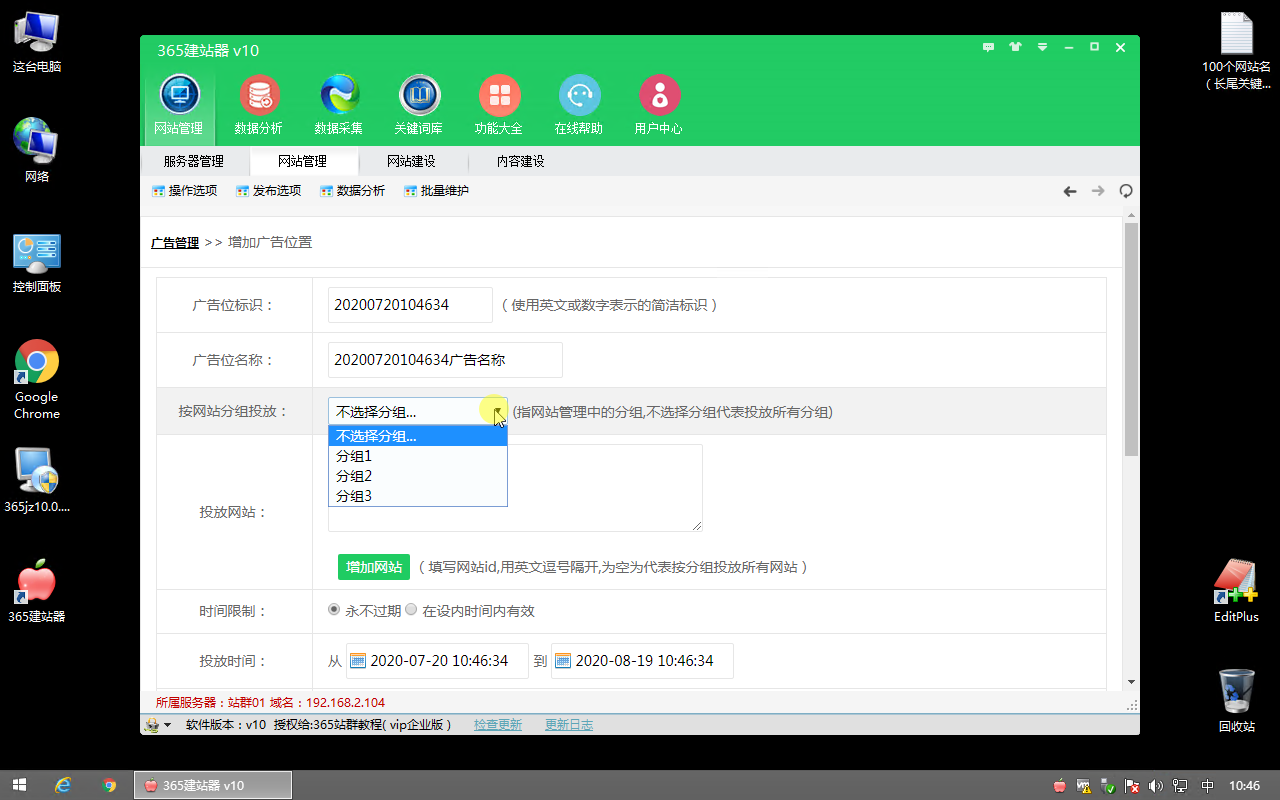Expand the 操作选项 menu
The height and width of the screenshot is (800, 1280).
click(x=184, y=191)
